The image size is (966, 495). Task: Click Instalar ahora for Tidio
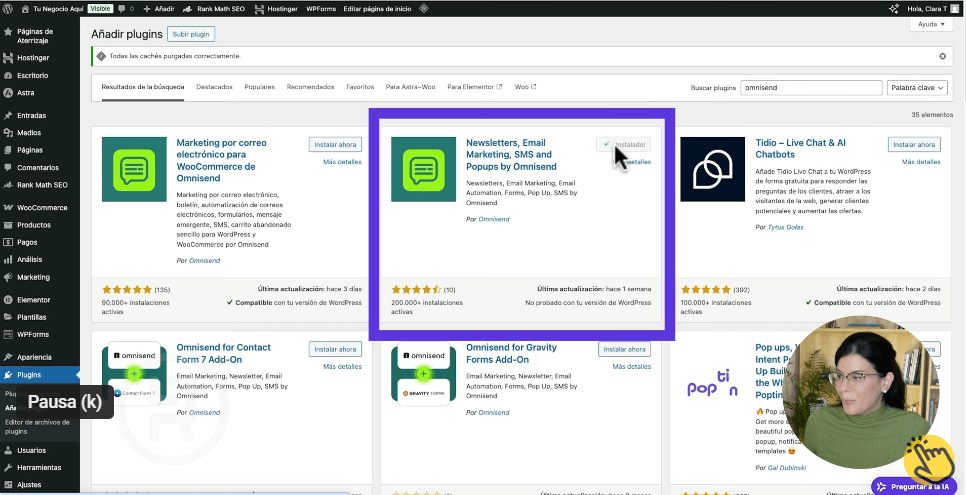click(914, 144)
